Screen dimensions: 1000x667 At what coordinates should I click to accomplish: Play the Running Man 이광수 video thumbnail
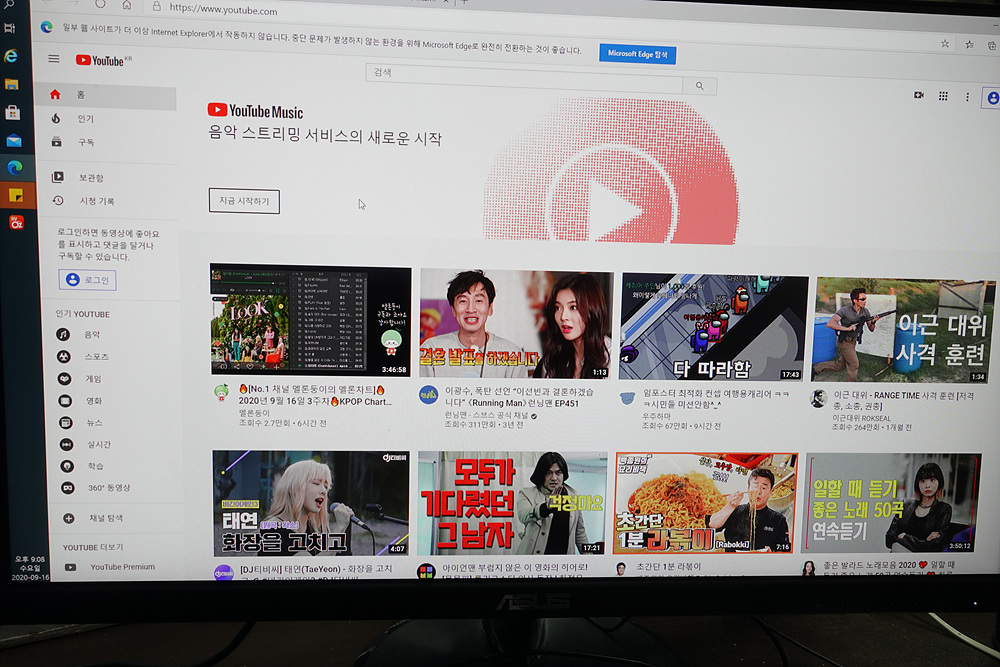(516, 324)
